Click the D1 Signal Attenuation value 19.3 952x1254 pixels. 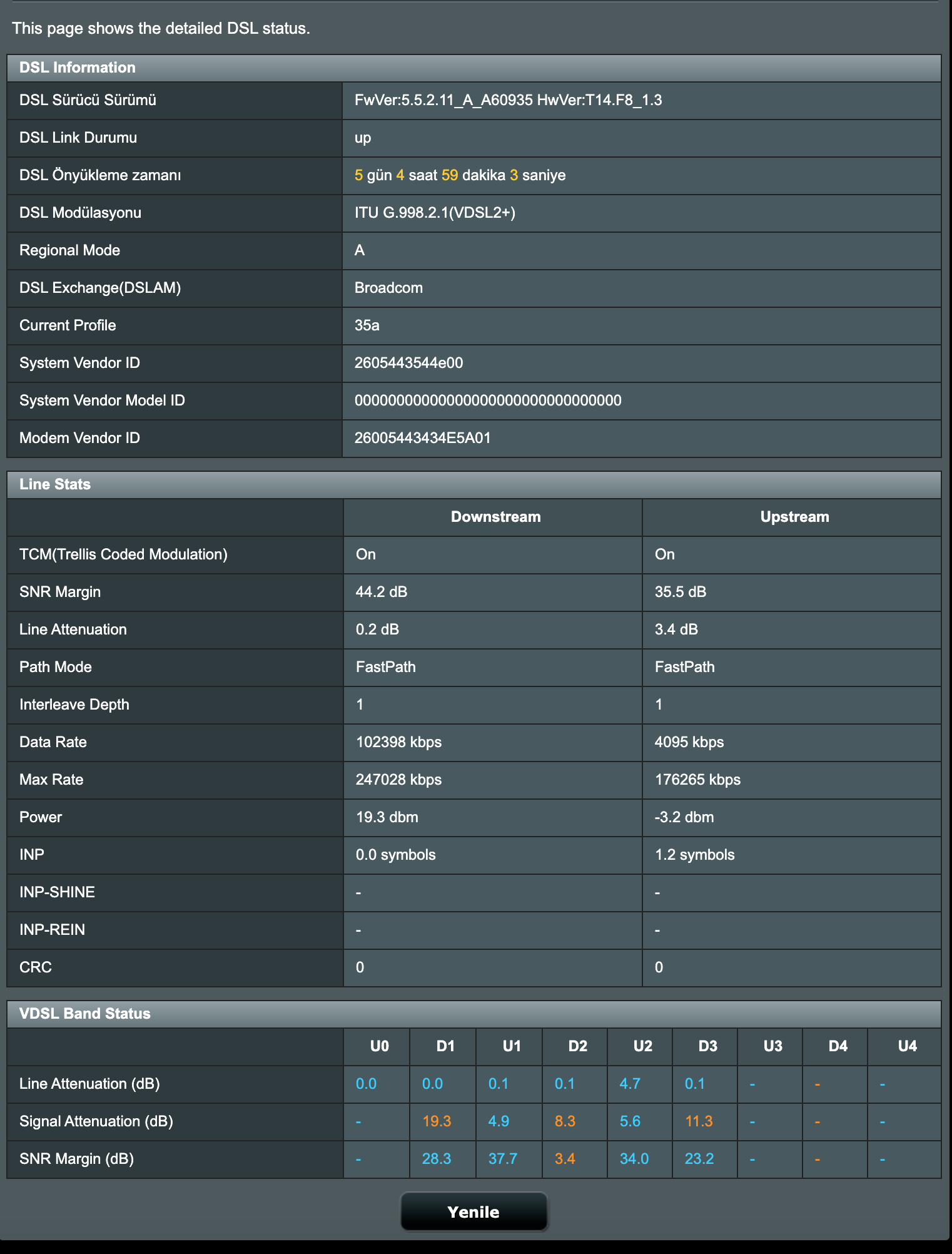point(437,1121)
